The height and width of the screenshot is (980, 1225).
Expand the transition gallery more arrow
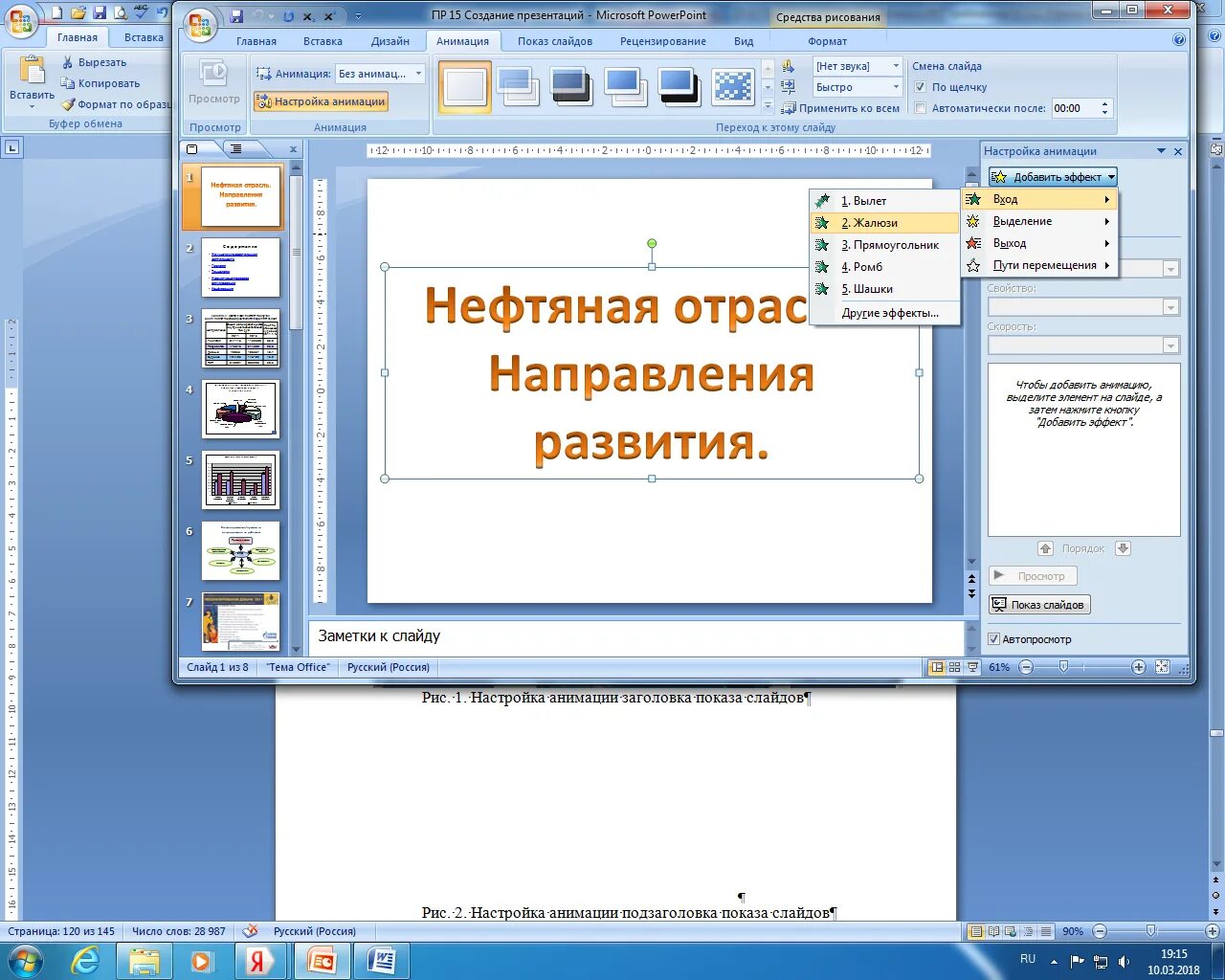768,106
